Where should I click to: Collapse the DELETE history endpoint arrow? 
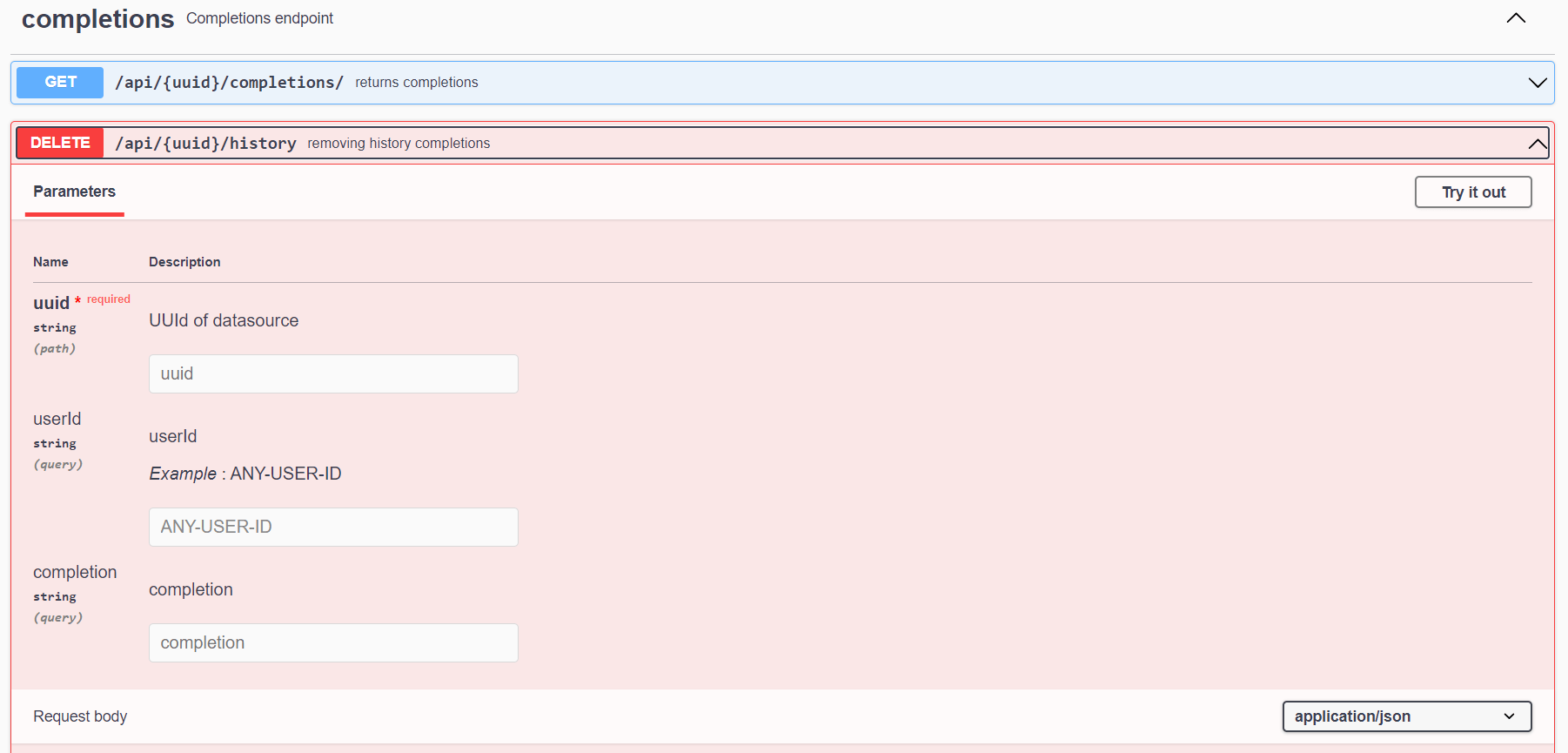[x=1537, y=144]
